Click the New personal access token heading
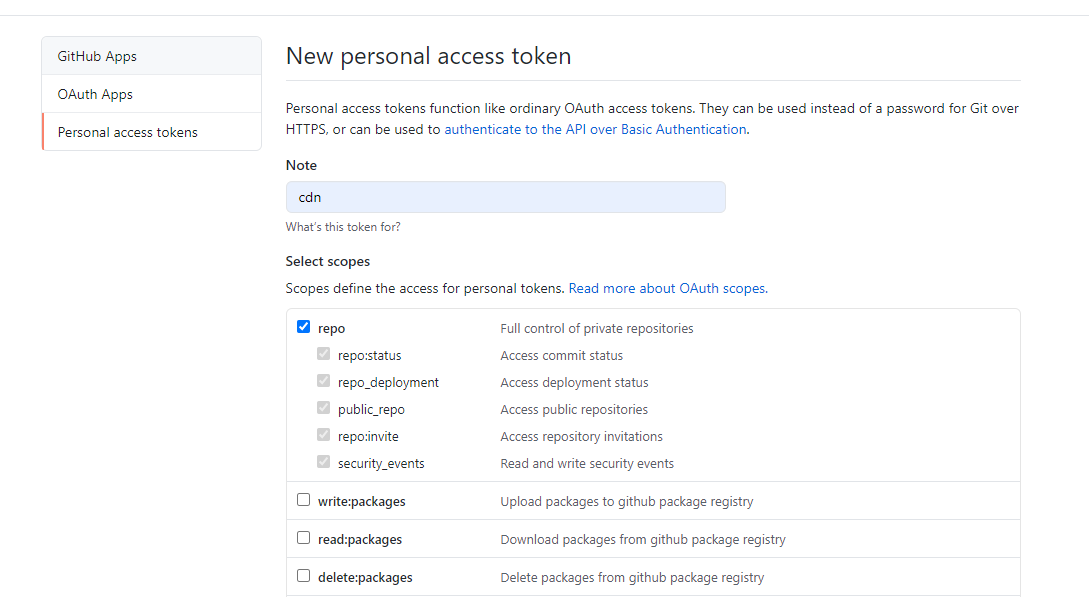 [429, 56]
